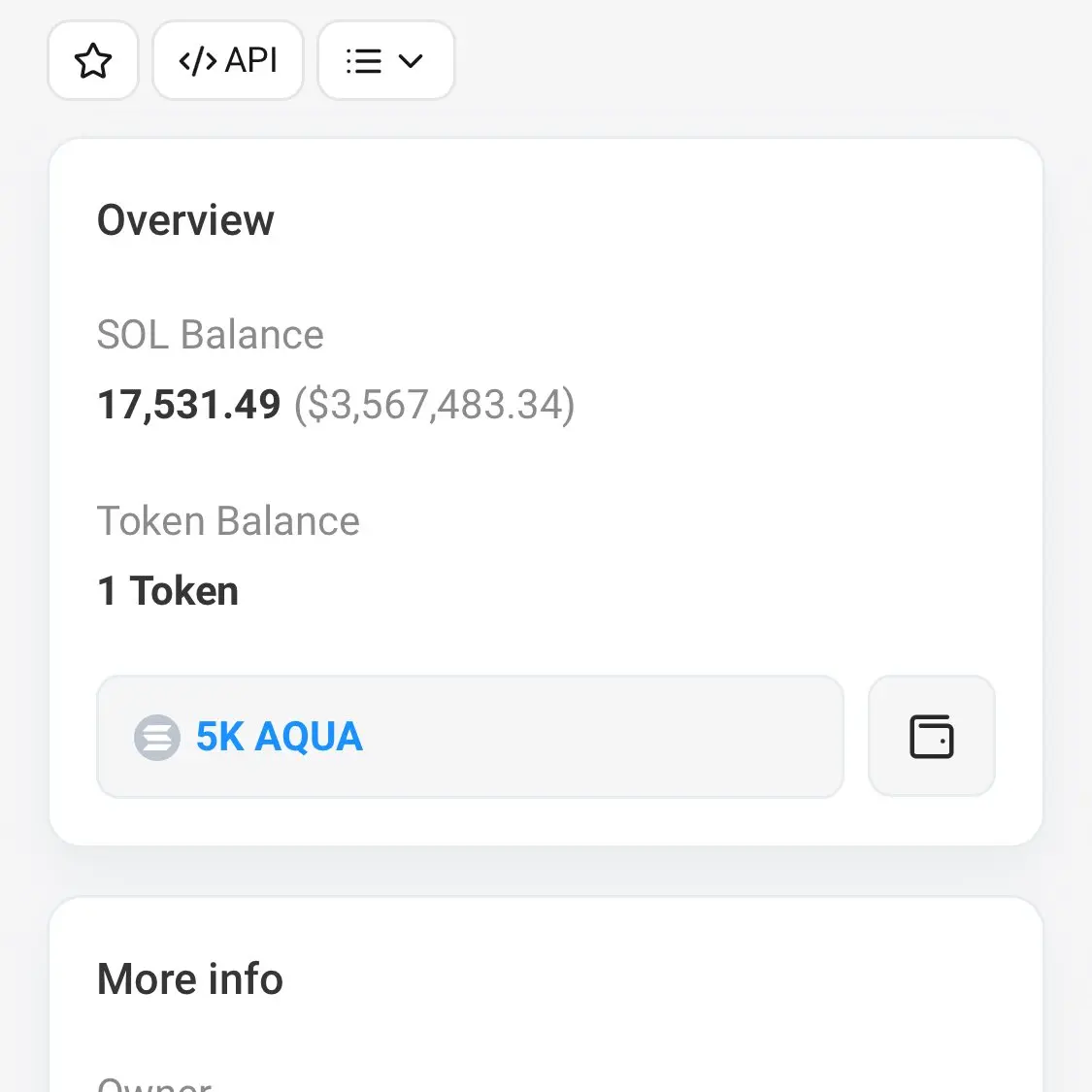Open the API button
The image size is (1092, 1092).
(x=228, y=60)
